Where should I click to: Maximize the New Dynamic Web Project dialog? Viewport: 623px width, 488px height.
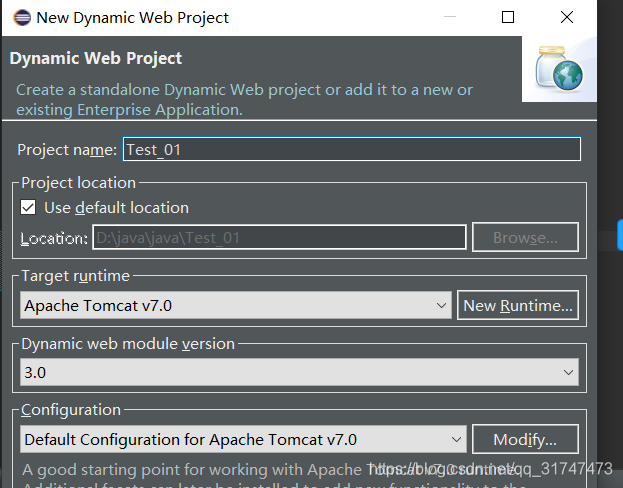point(508,17)
